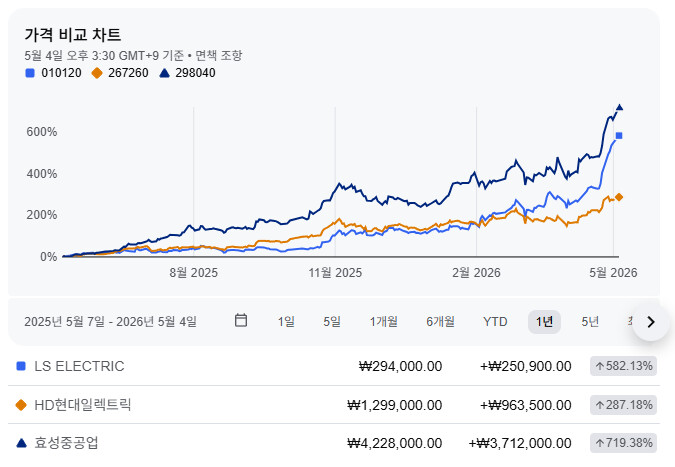The width and height of the screenshot is (675, 467).
Task: Choose the YTD range
Action: (495, 322)
